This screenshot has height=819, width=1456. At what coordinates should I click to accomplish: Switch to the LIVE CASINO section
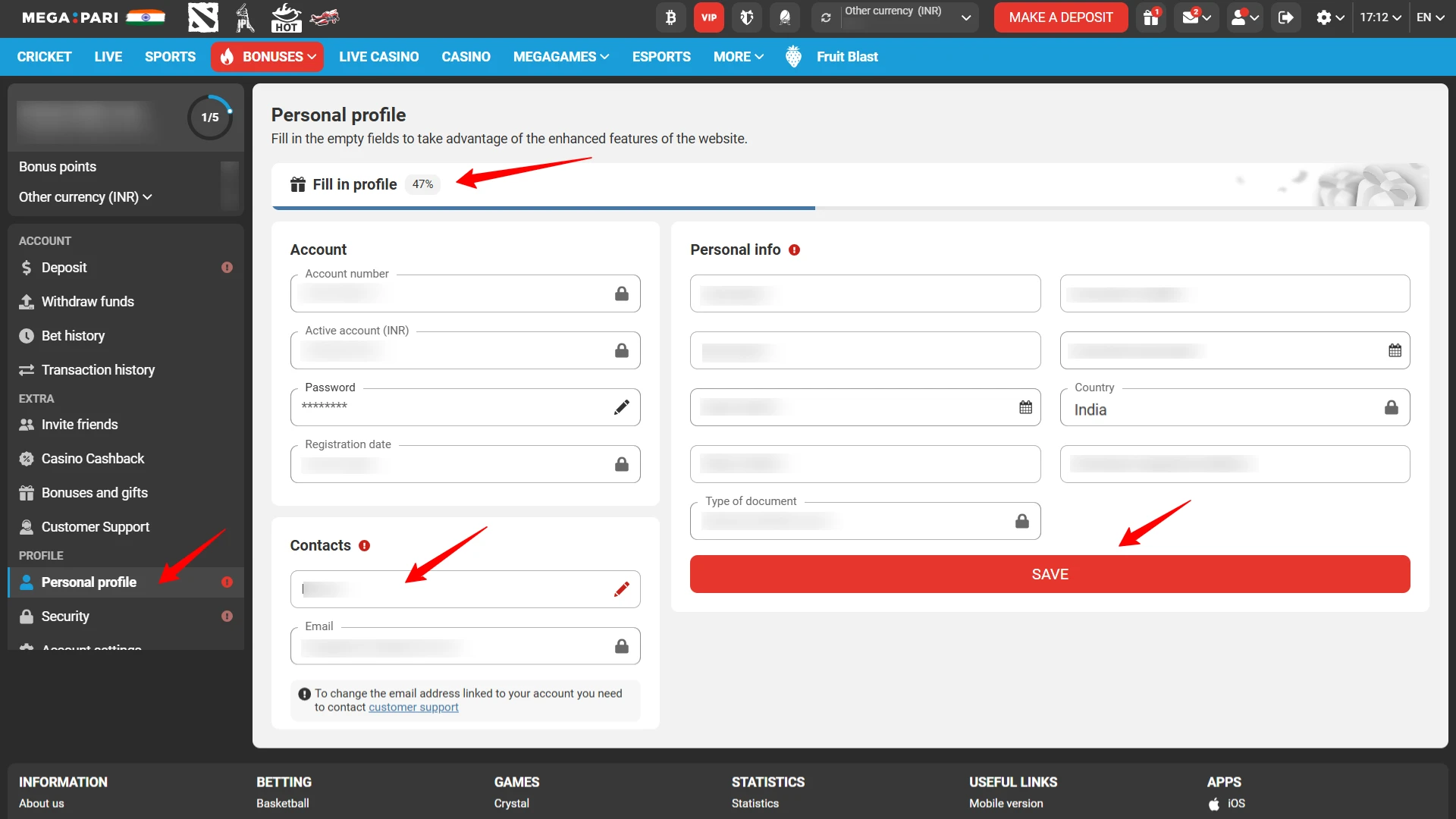click(x=378, y=56)
